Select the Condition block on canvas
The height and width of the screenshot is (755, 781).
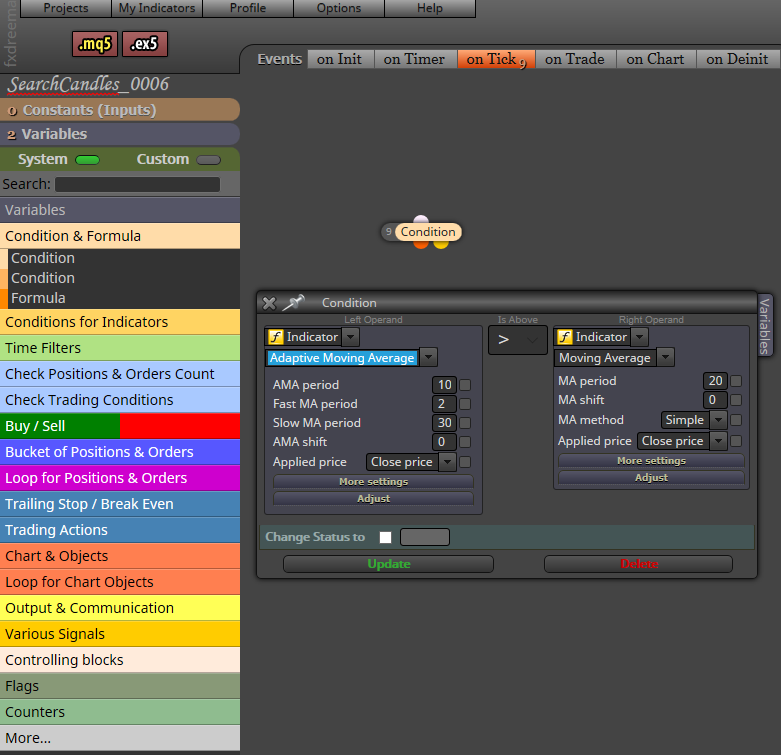pyautogui.click(x=428, y=232)
